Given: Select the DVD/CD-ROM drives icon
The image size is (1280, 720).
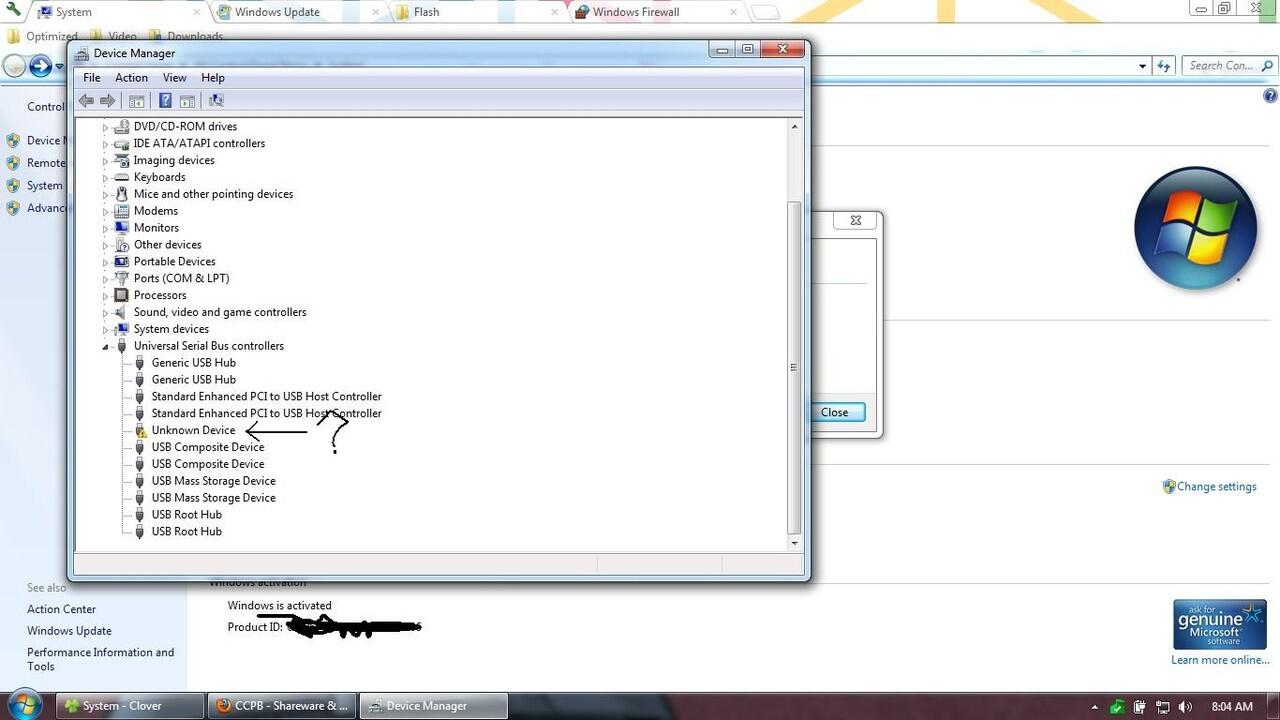Looking at the screenshot, I should 122,126.
